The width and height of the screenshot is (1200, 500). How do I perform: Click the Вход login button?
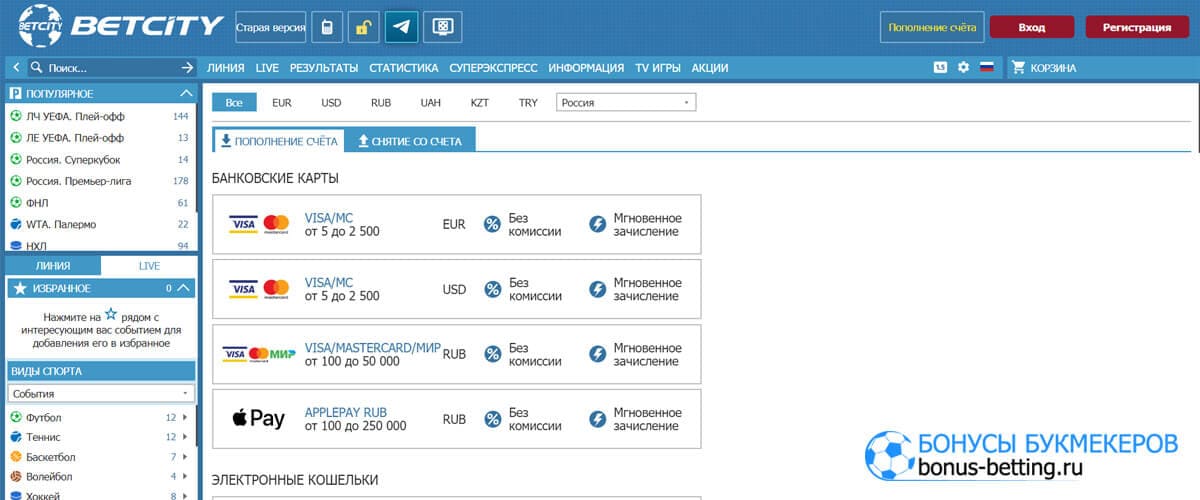[1032, 28]
